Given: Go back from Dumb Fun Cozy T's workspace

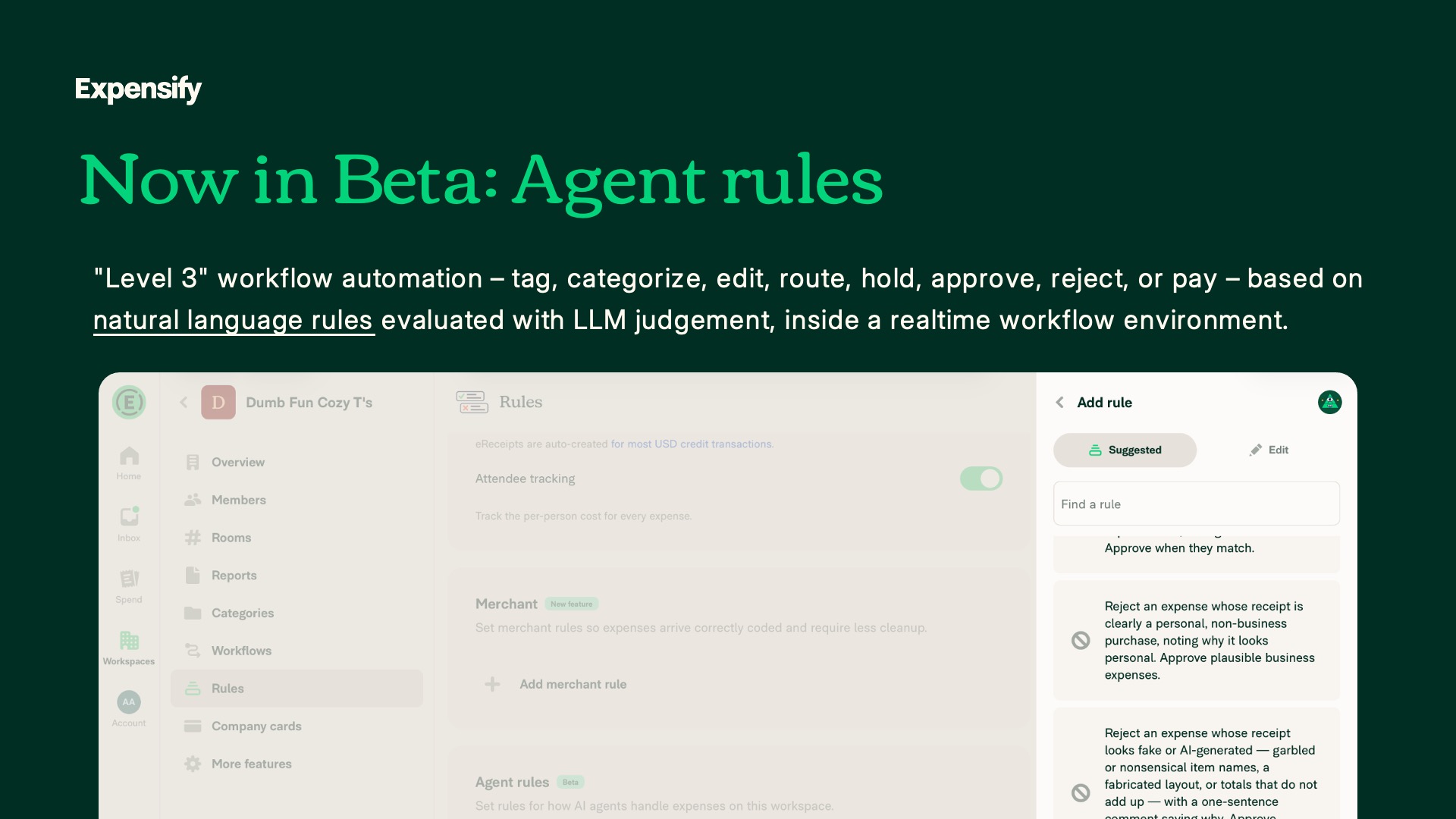Looking at the screenshot, I should pos(184,403).
